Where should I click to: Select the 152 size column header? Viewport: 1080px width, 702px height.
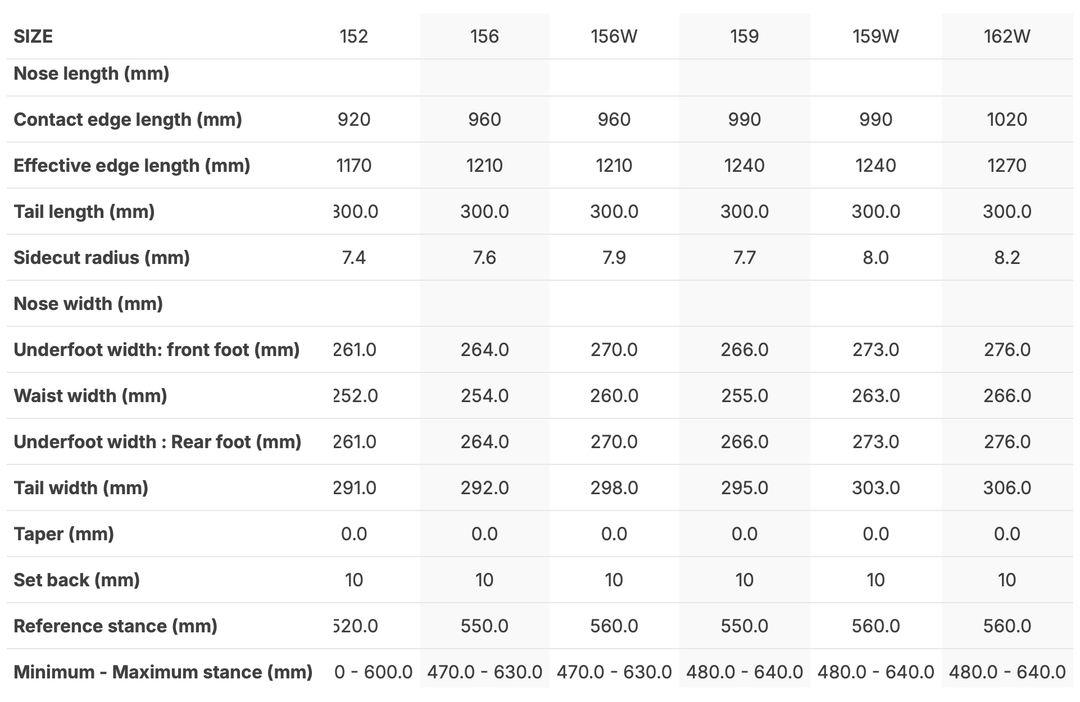tap(354, 36)
